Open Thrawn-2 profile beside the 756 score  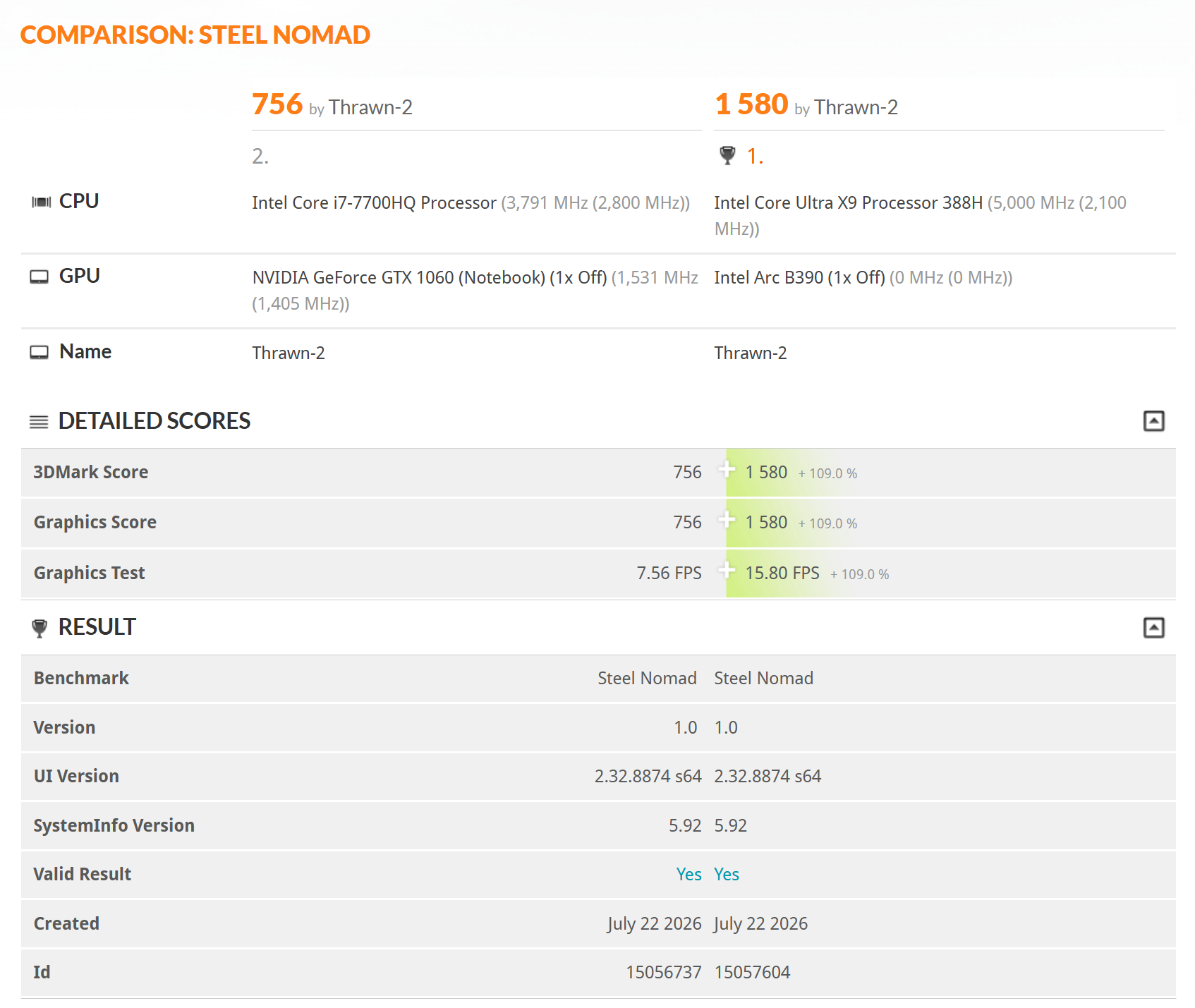click(x=370, y=107)
